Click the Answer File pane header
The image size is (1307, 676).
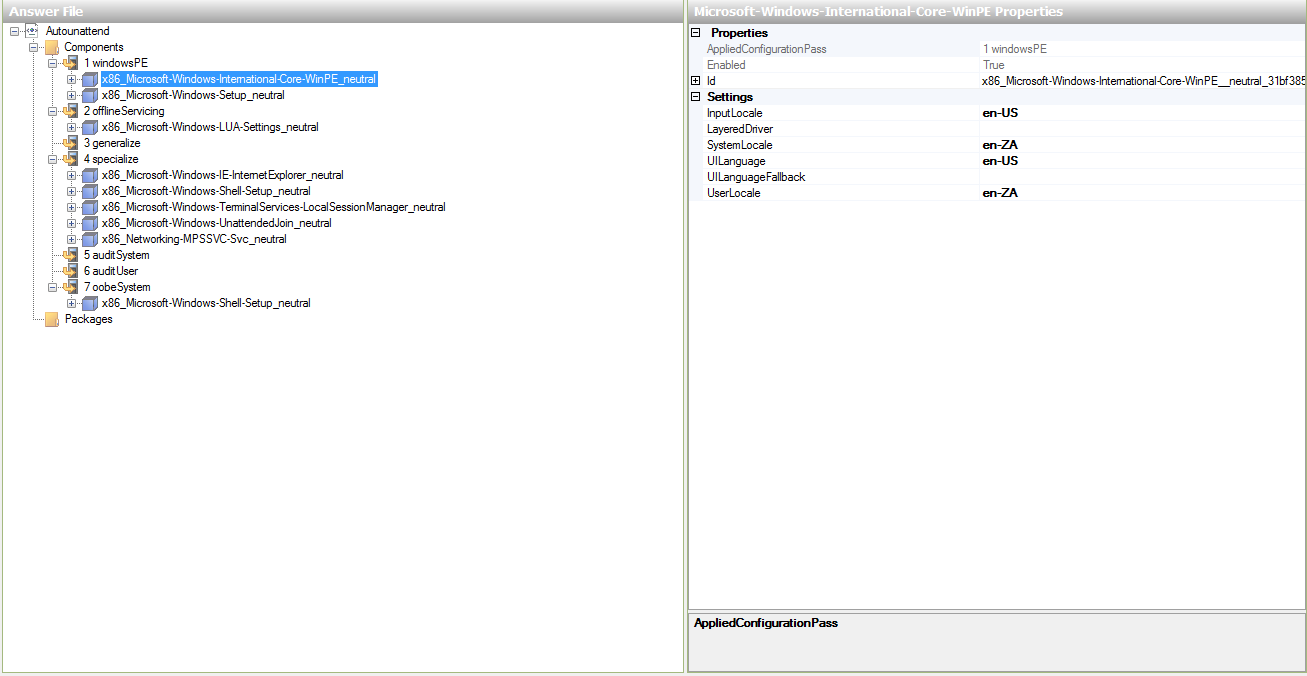click(x=342, y=11)
